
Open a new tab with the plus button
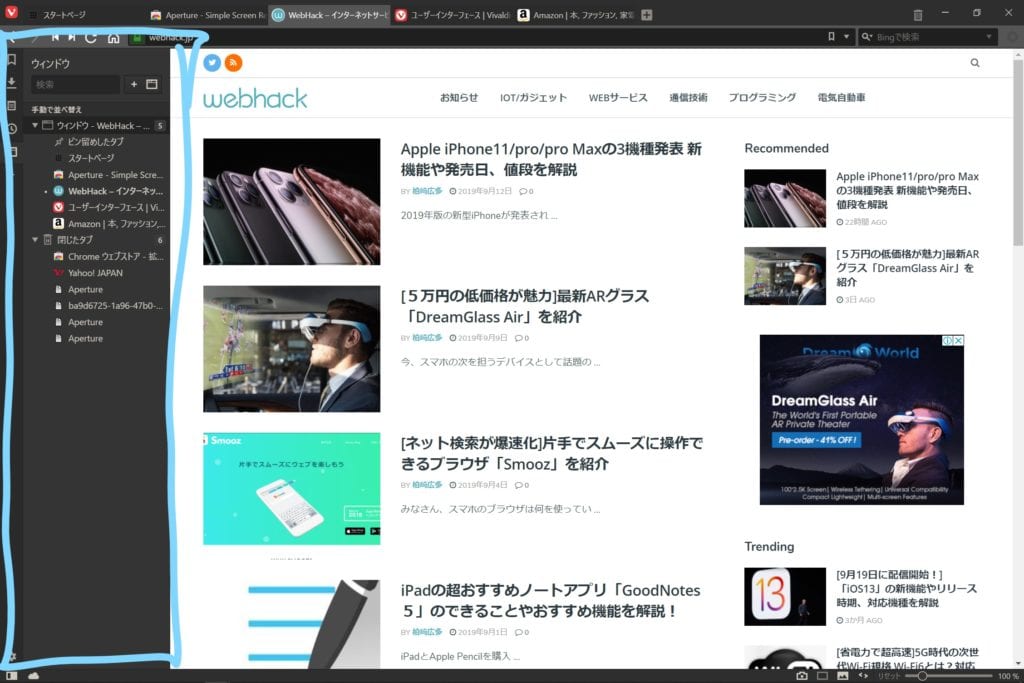click(x=647, y=14)
